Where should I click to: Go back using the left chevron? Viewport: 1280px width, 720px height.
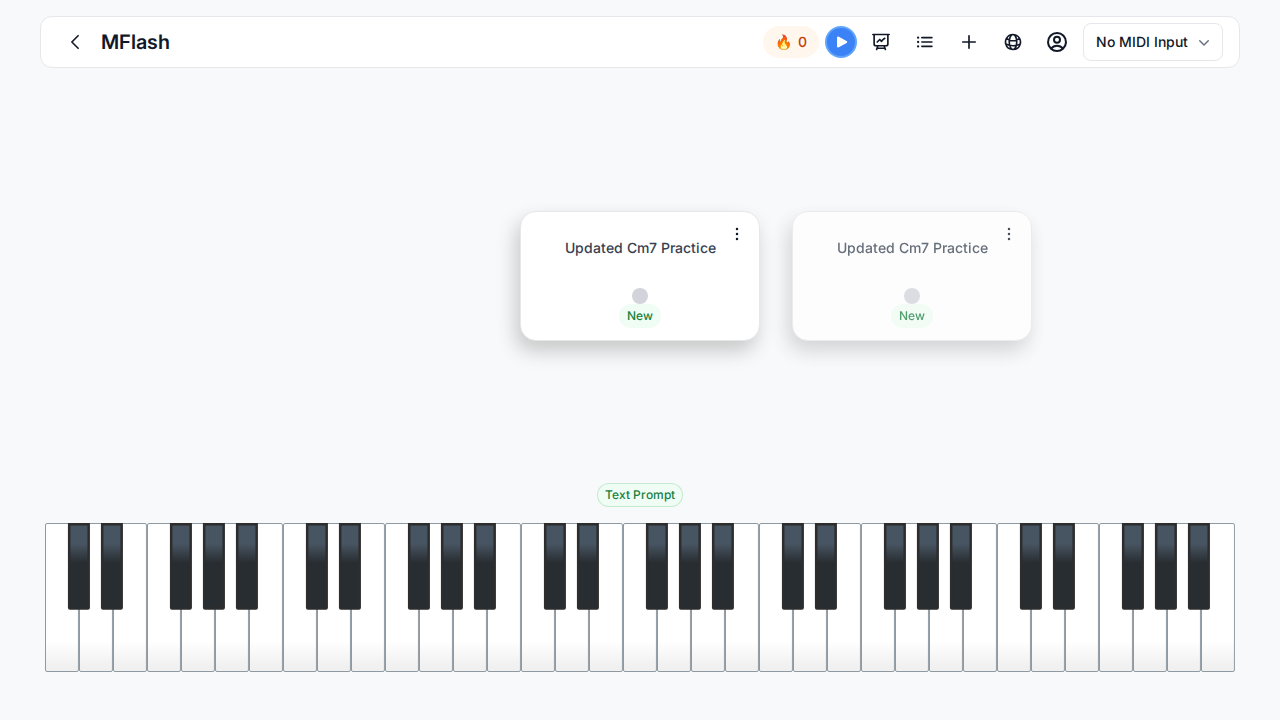click(75, 42)
